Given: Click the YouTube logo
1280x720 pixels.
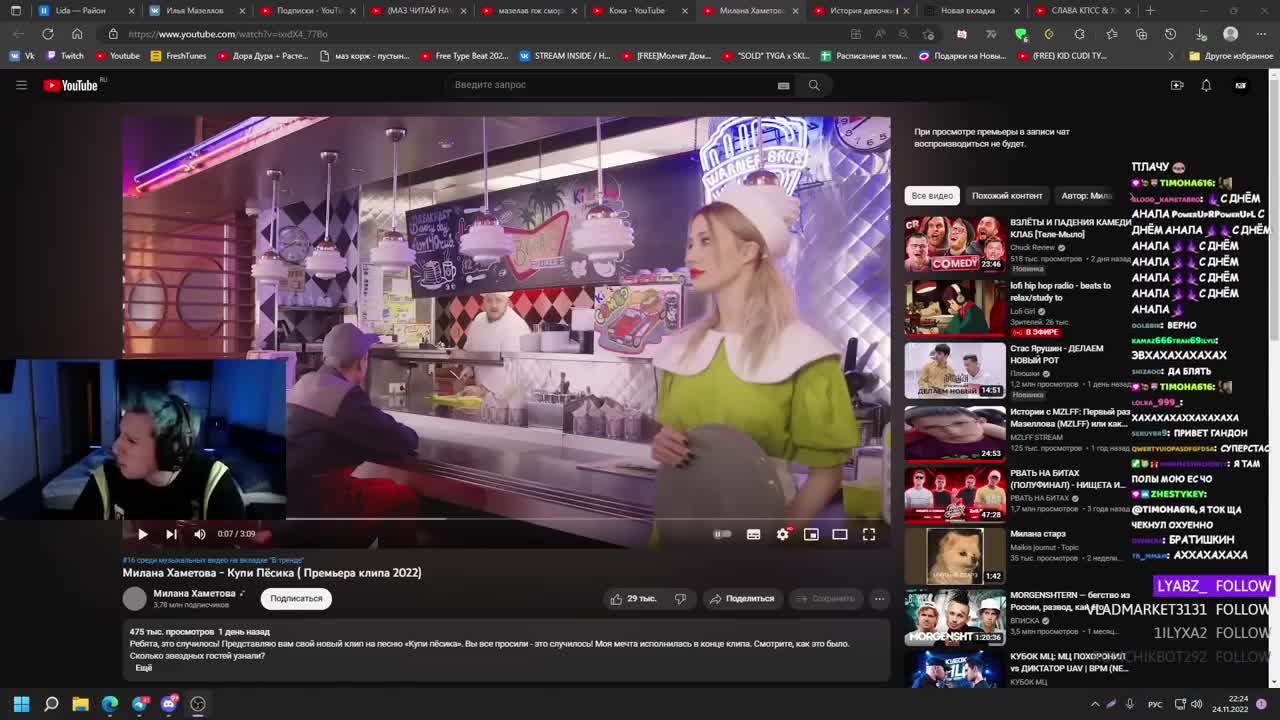Looking at the screenshot, I should [71, 85].
